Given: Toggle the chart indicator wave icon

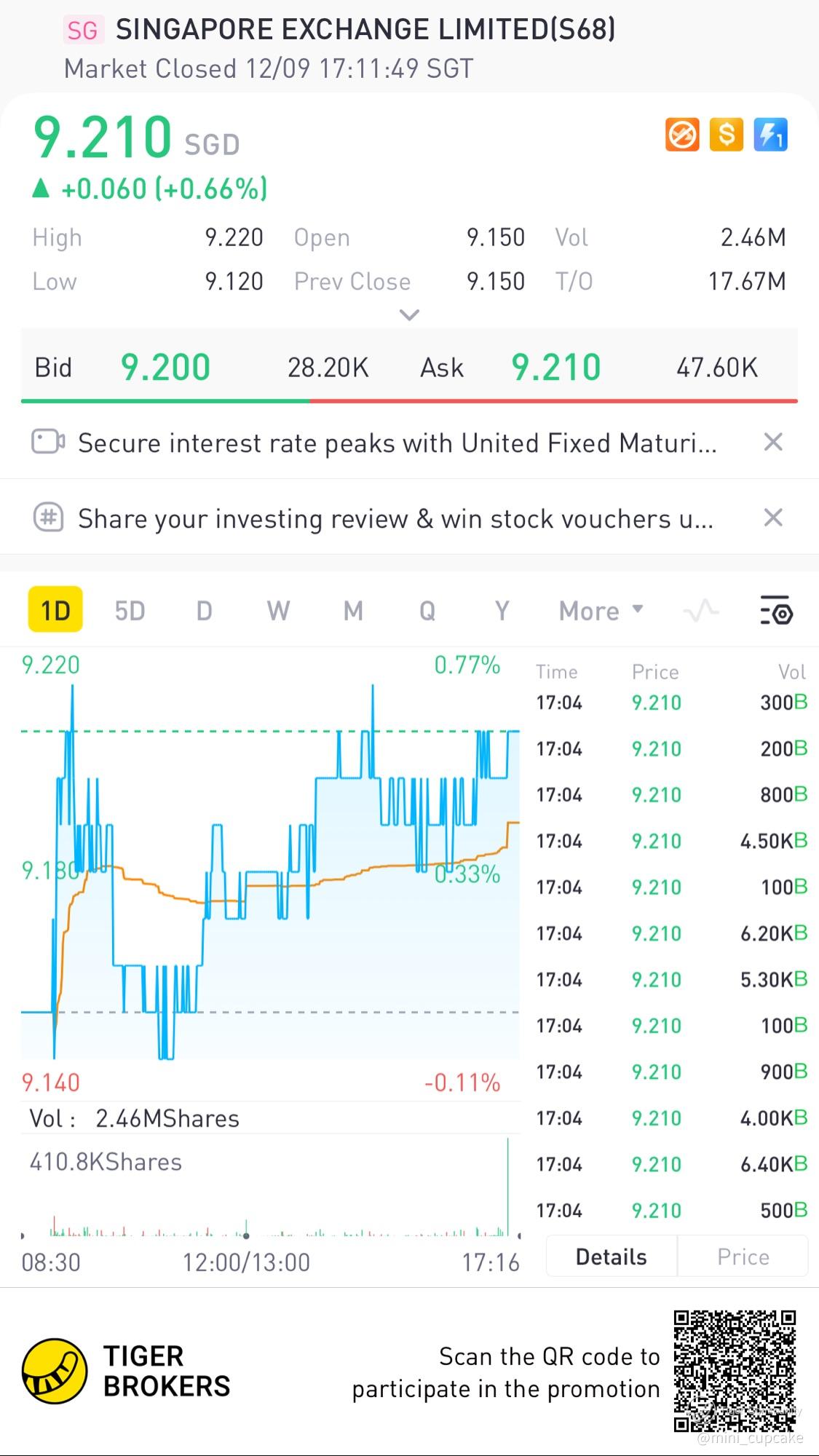Looking at the screenshot, I should [x=701, y=610].
